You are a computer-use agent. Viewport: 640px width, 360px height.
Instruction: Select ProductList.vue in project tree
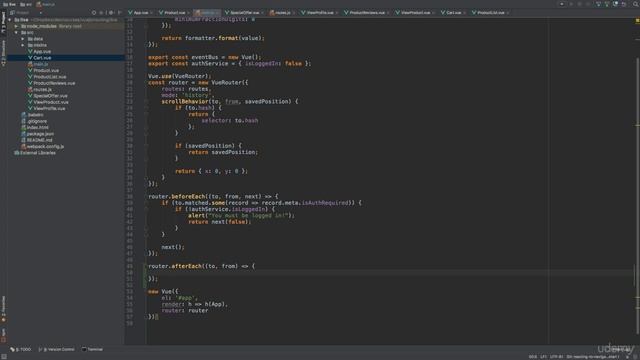pyautogui.click(x=47, y=77)
